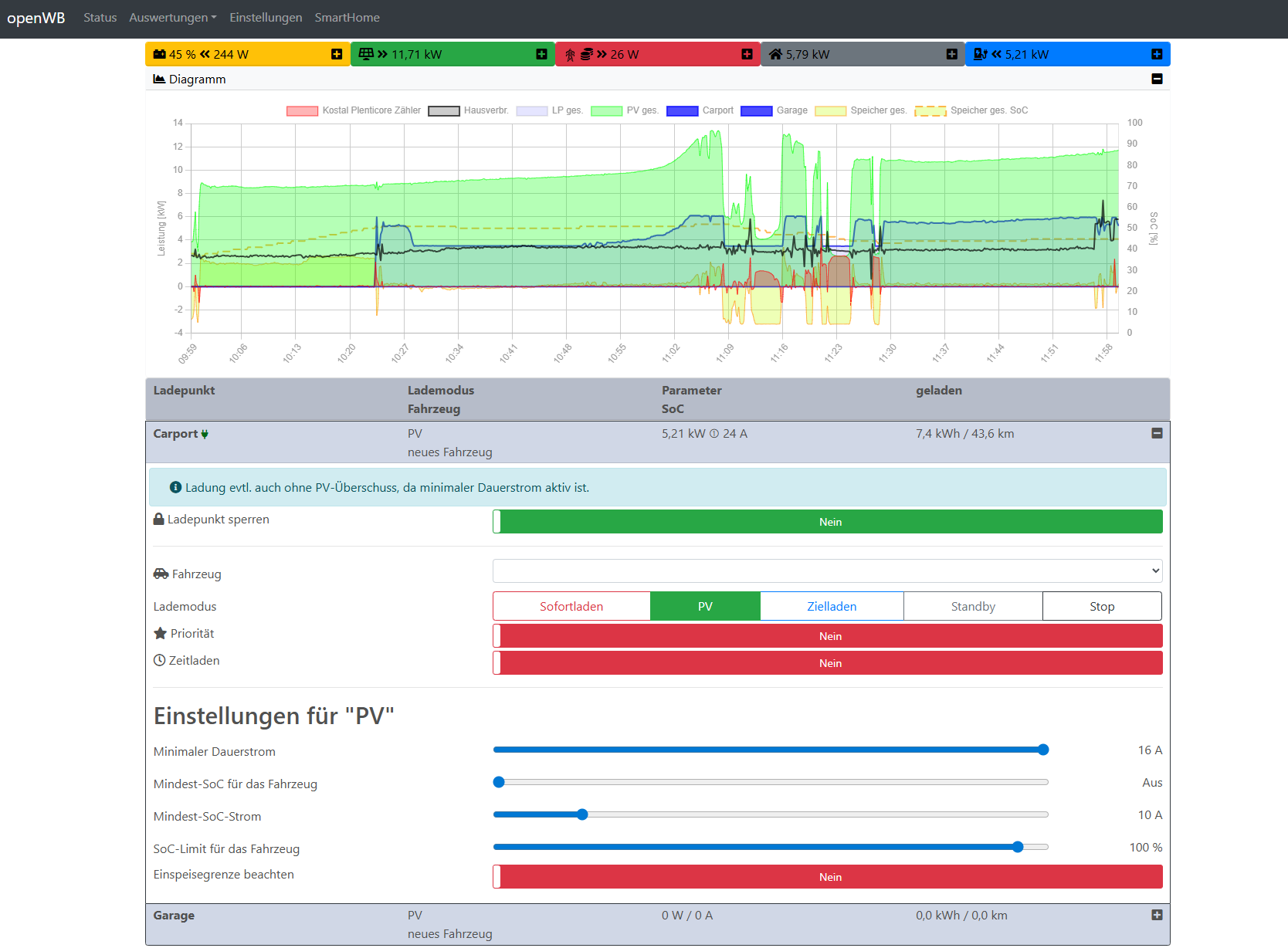Click the 7,4 kWh / 43,6 km value
Viewport: 1288px width, 948px height.
click(x=964, y=434)
